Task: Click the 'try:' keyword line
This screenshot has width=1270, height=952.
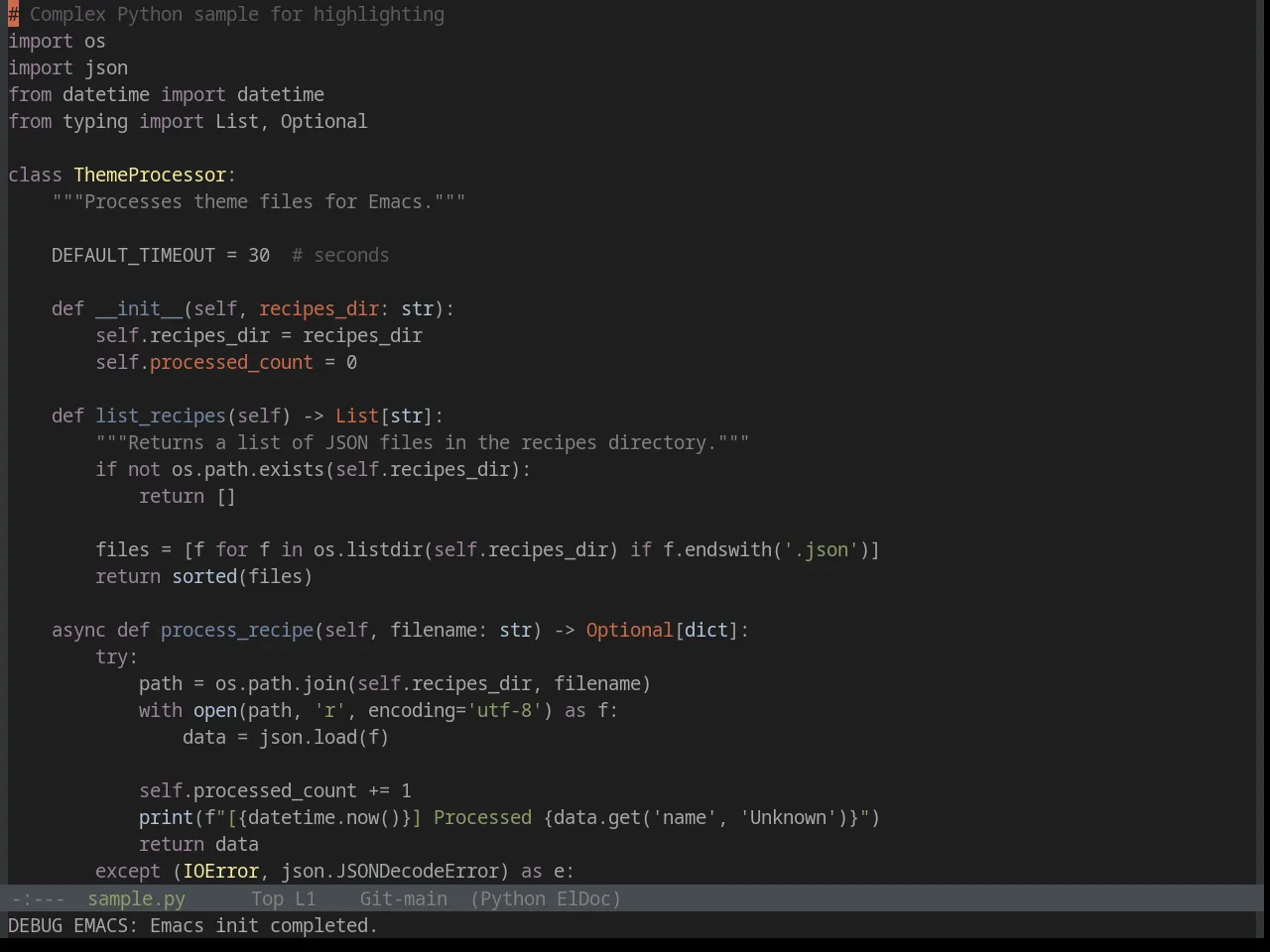Action: tap(117, 656)
